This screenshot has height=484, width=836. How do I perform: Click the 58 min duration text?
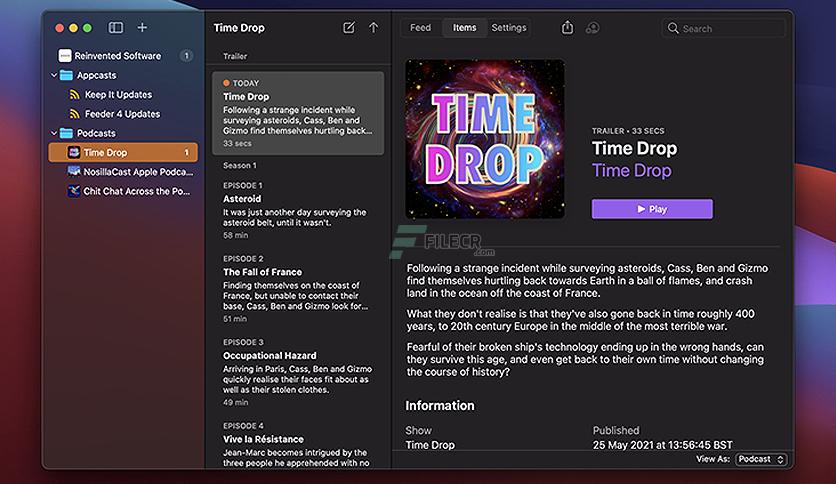(235, 235)
